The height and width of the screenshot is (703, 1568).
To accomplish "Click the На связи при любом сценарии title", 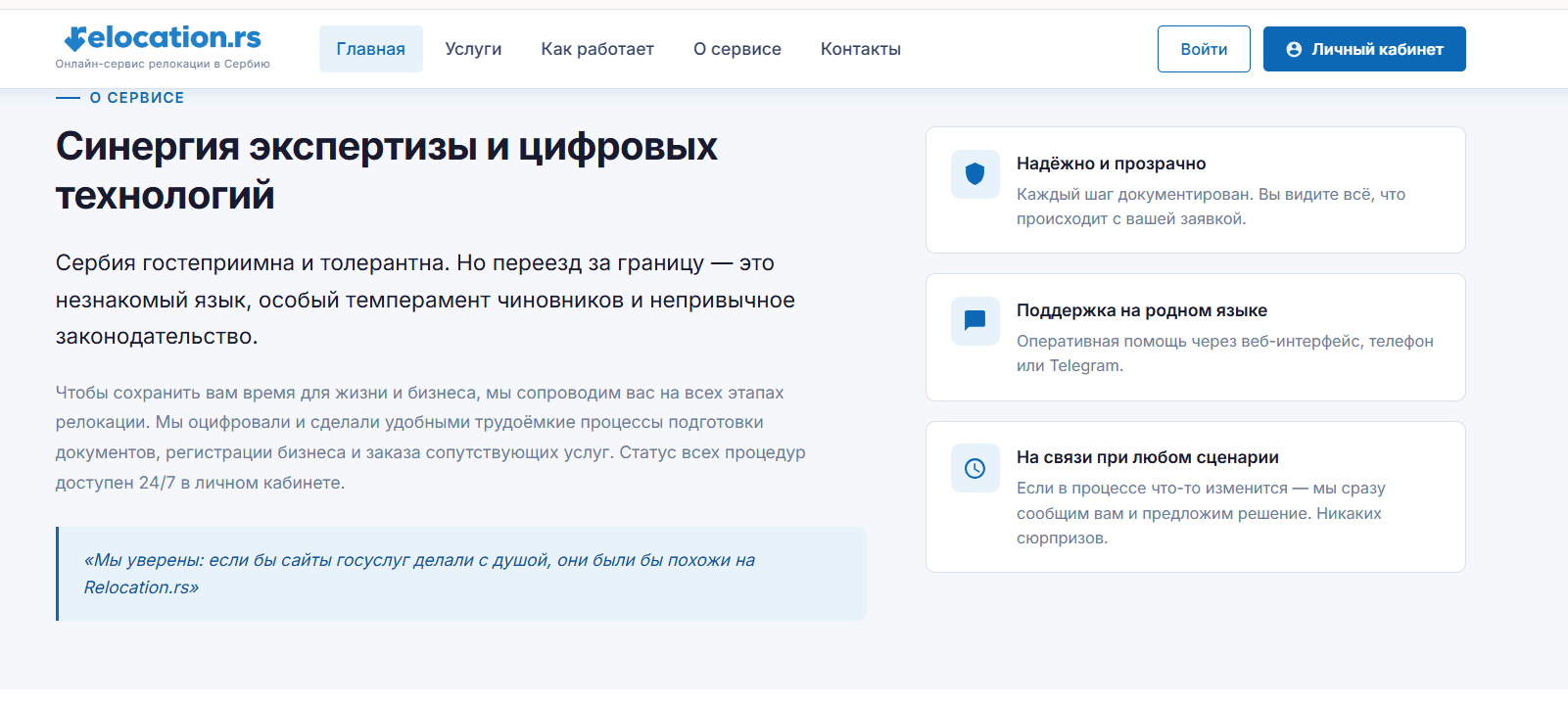I will [x=1148, y=457].
